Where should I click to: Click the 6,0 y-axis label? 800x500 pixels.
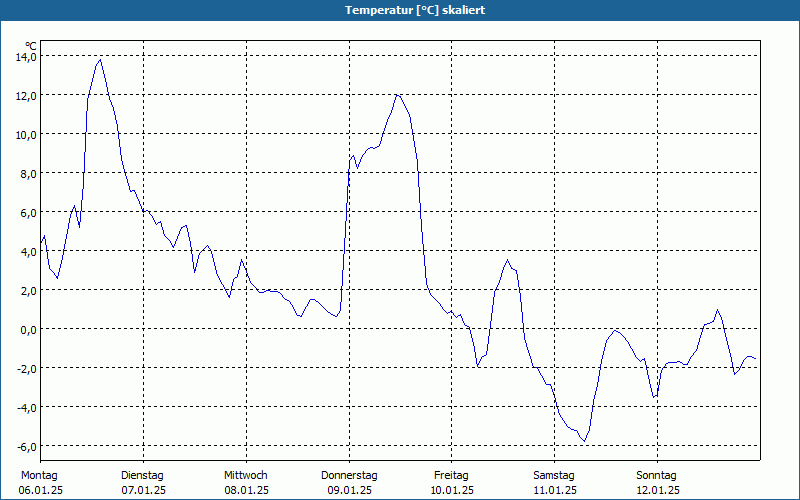click(x=29, y=213)
